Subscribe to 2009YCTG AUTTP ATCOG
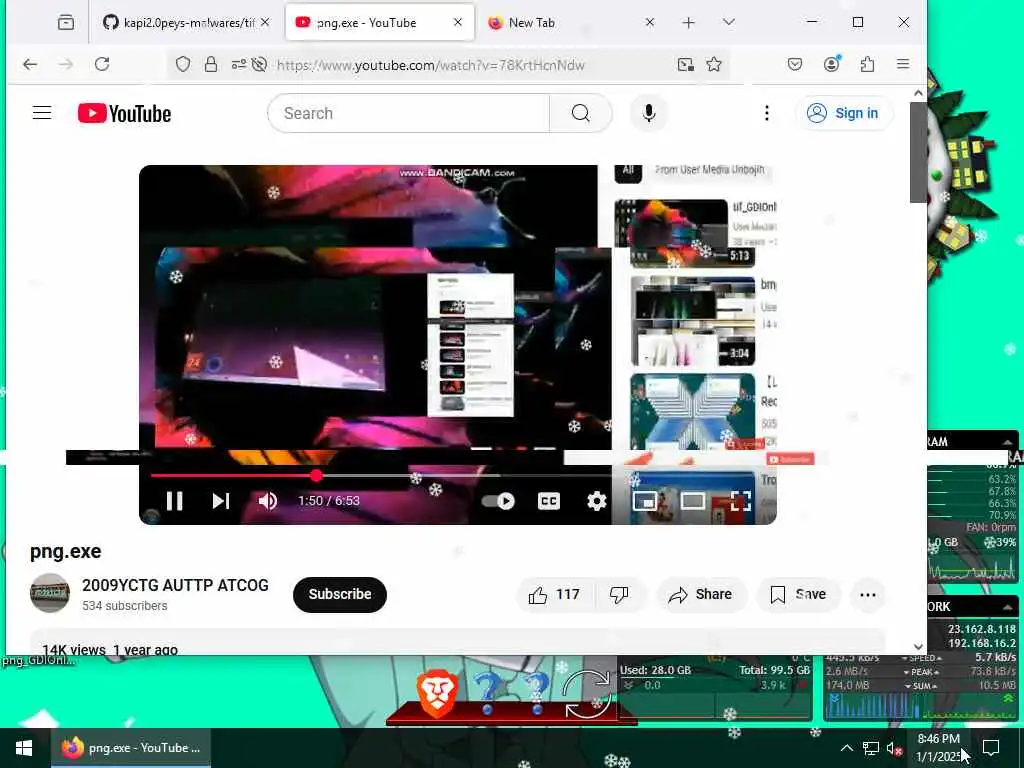Image resolution: width=1024 pixels, height=768 pixels. coord(340,594)
